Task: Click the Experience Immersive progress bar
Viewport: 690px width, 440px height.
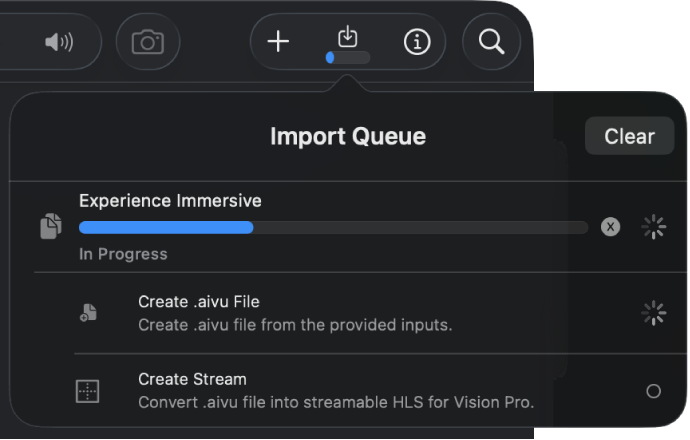Action: tap(333, 227)
